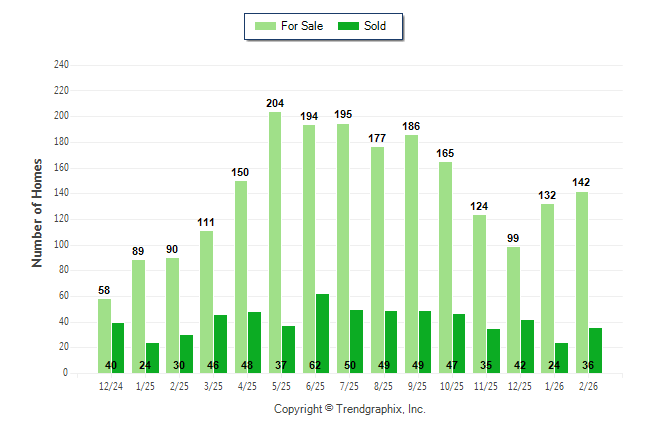Select the 12/25 Sold bar labeled 42
This screenshot has height=434, width=646.
click(x=527, y=346)
